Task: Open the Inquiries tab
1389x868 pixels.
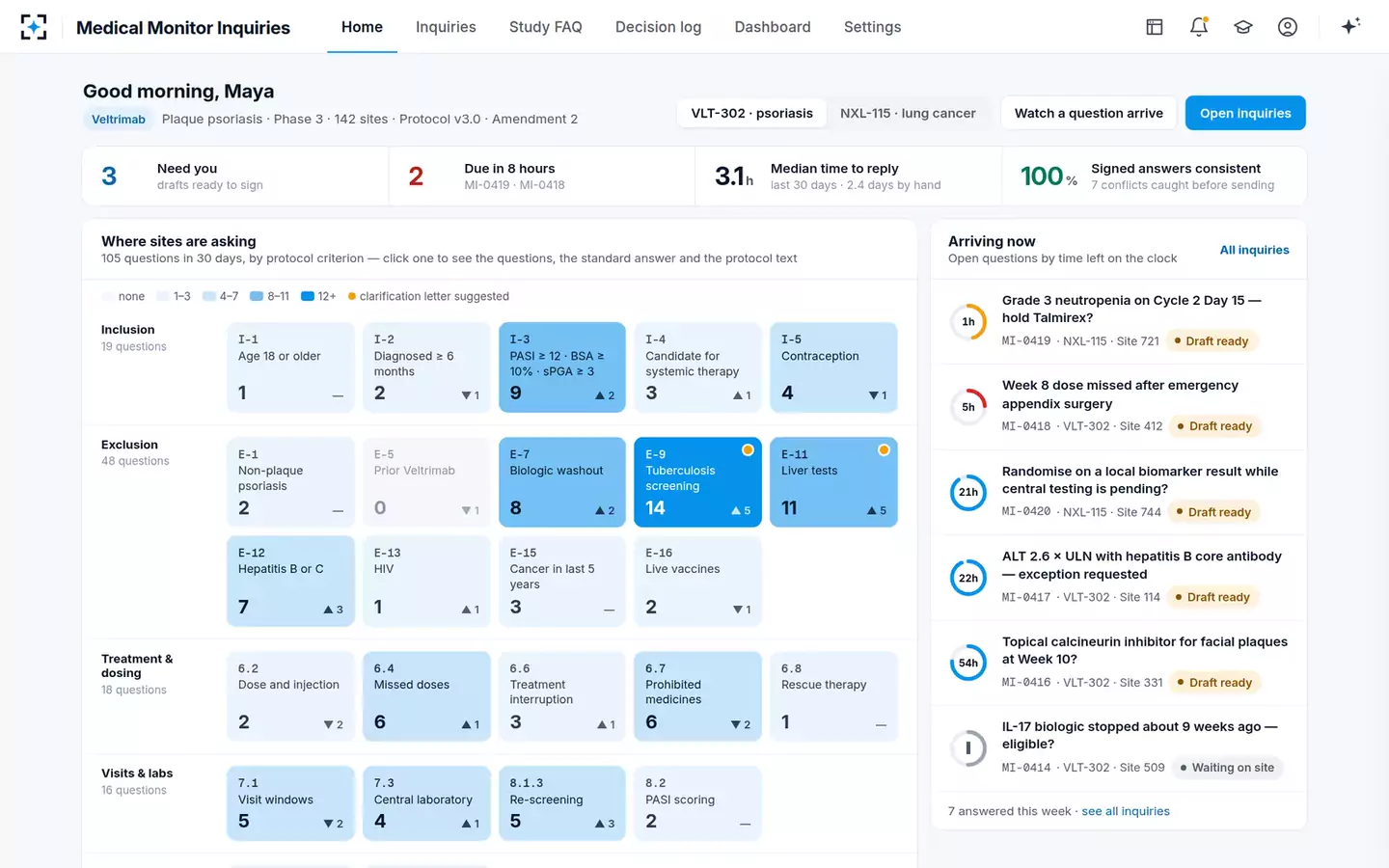Action: [446, 27]
